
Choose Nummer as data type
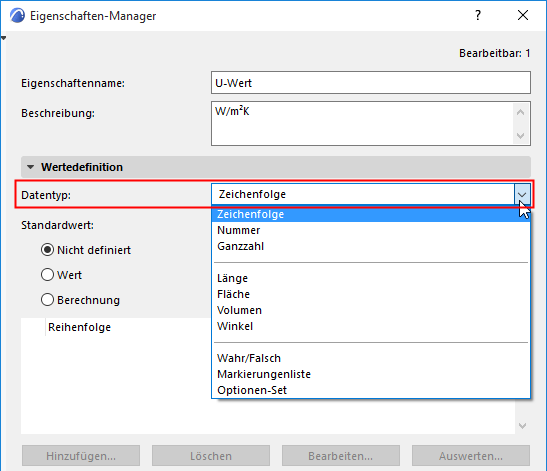tap(371, 230)
